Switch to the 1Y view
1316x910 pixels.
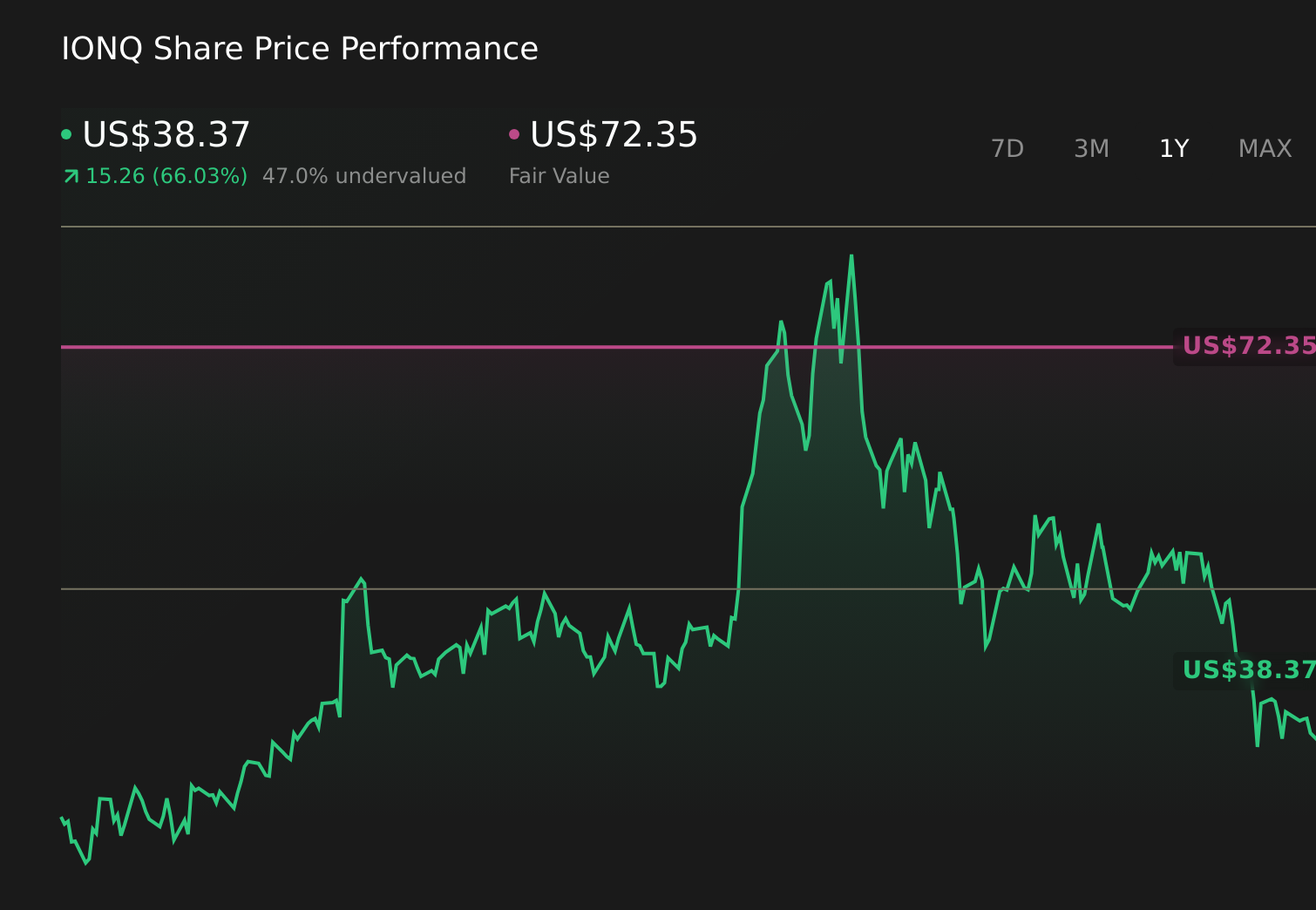tap(1173, 148)
